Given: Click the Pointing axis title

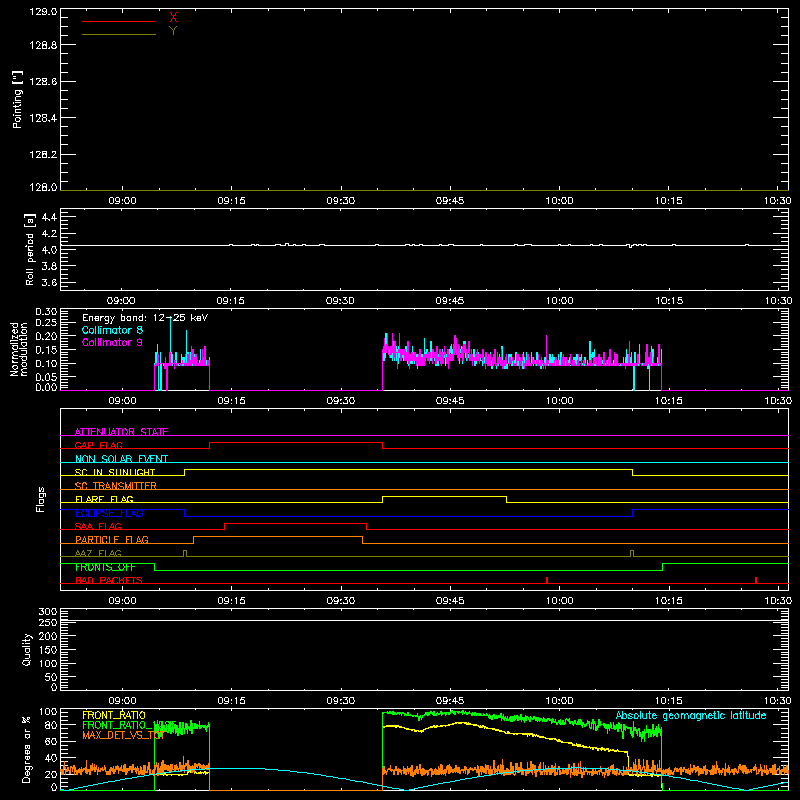Looking at the screenshot, I should (18, 99).
